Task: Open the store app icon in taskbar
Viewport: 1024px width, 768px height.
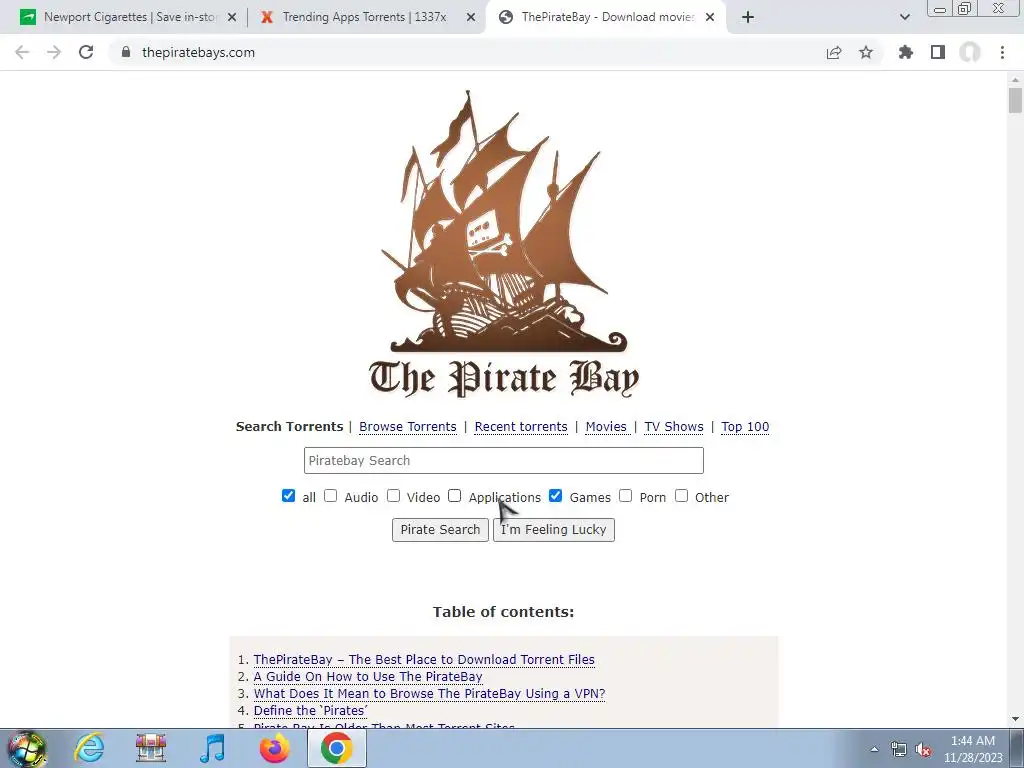Action: pos(151,748)
